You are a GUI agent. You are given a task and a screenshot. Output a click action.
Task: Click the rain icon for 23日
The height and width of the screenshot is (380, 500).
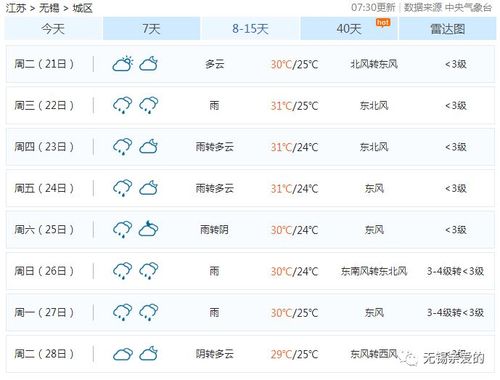[123, 147]
